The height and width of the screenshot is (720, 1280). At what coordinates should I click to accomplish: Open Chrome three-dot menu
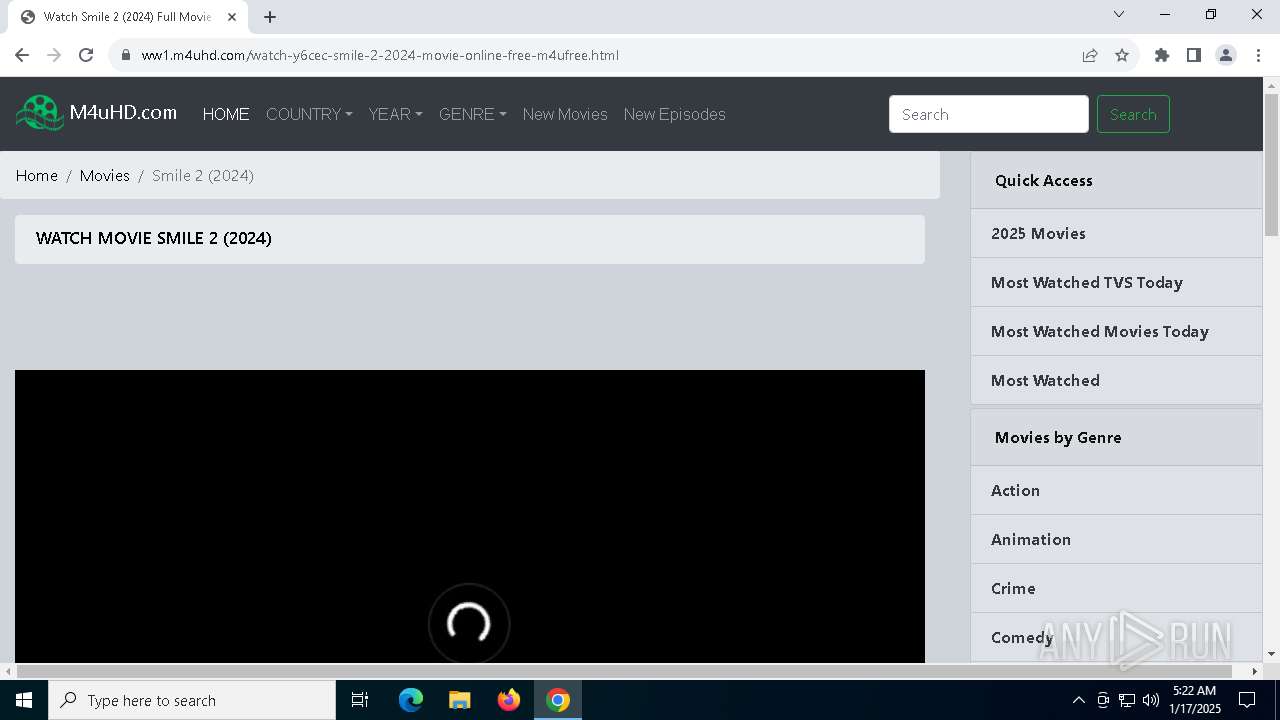point(1258,55)
